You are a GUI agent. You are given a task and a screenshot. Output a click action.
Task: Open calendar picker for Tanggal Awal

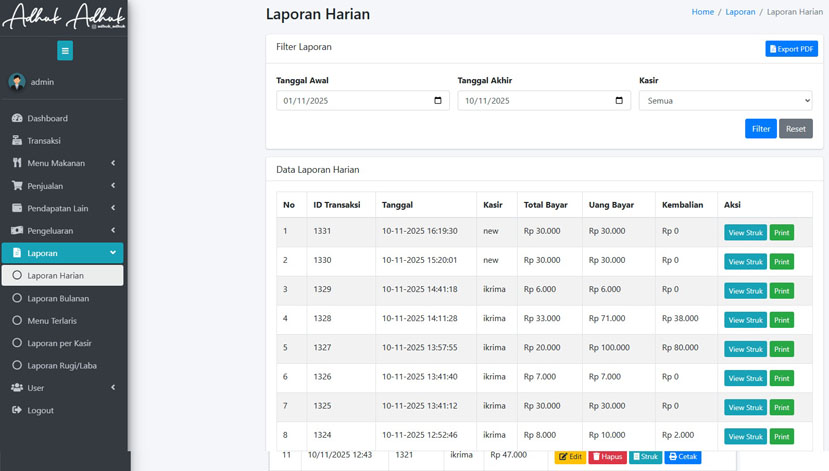437,101
